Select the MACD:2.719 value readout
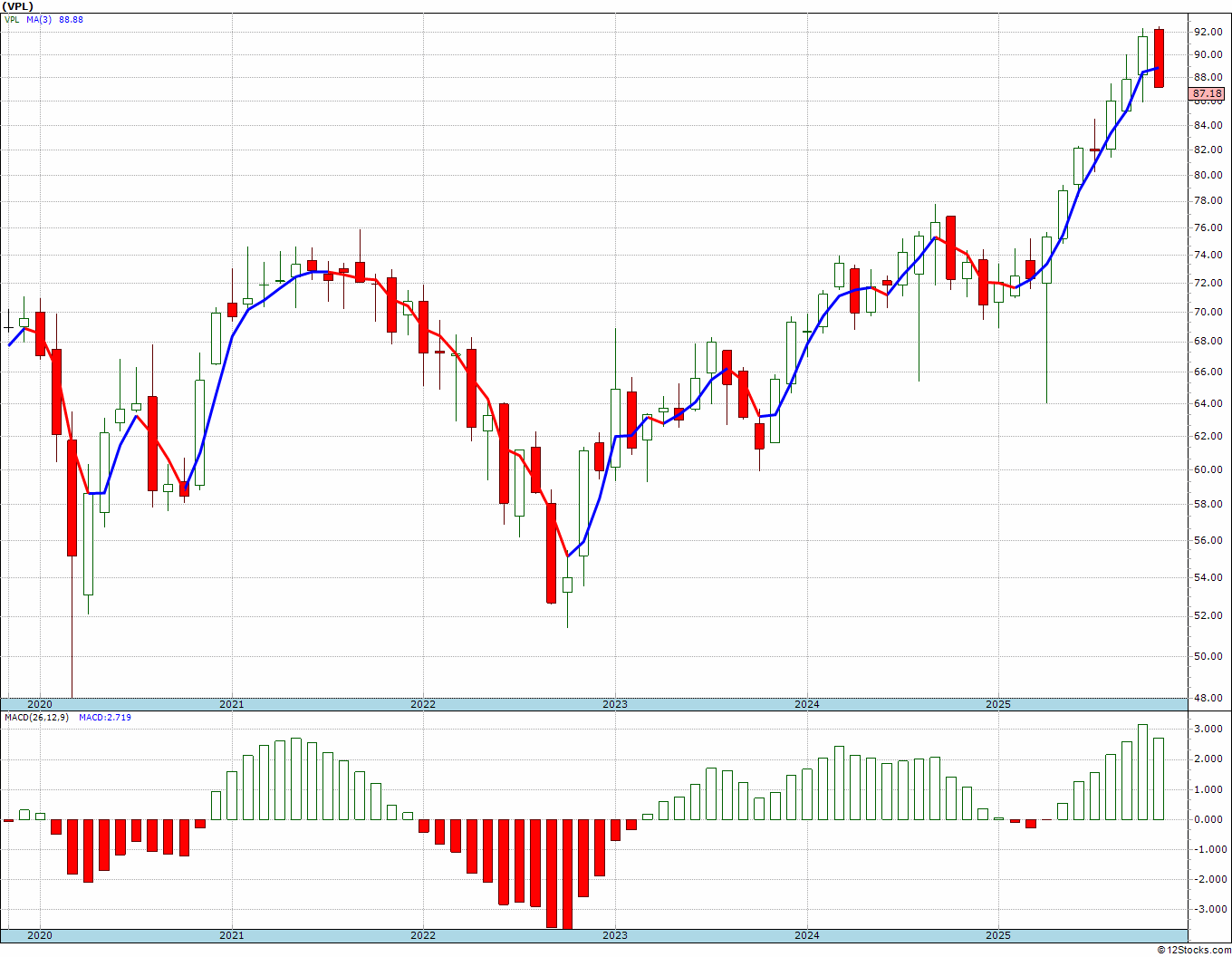1232x957 pixels. 105,717
